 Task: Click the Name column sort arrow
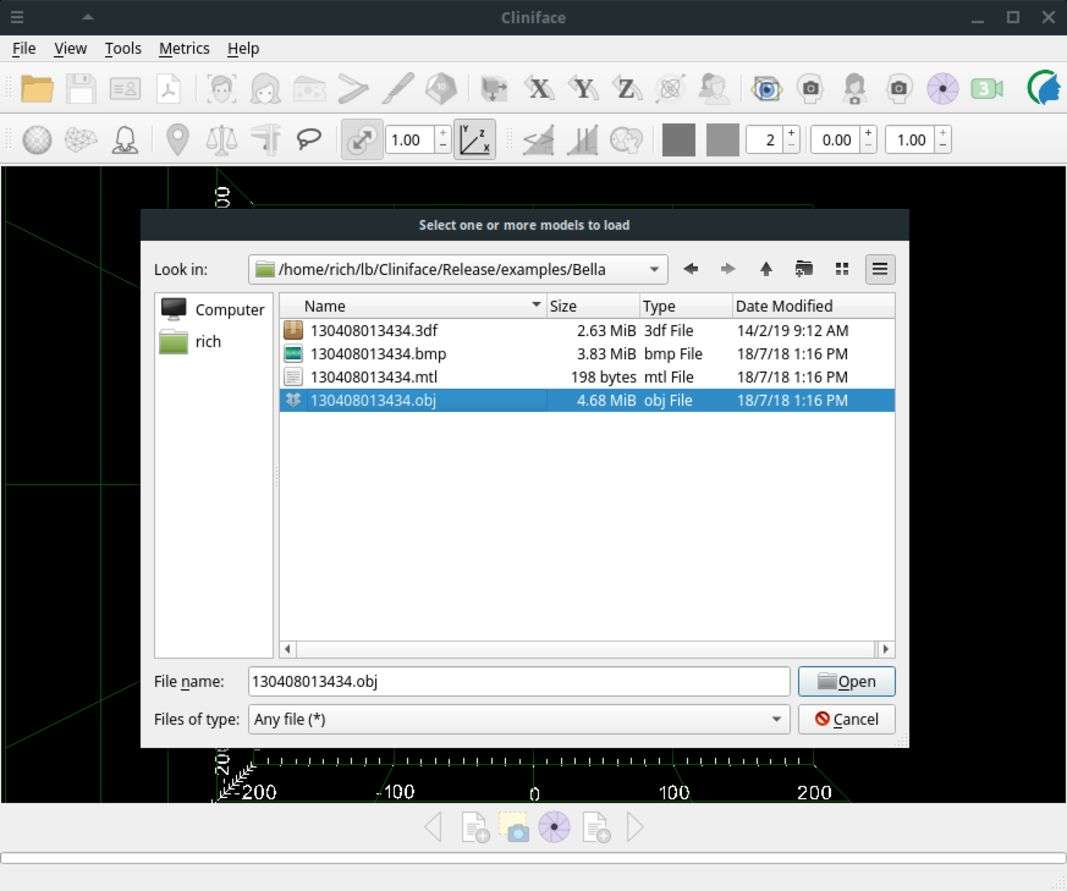[536, 306]
